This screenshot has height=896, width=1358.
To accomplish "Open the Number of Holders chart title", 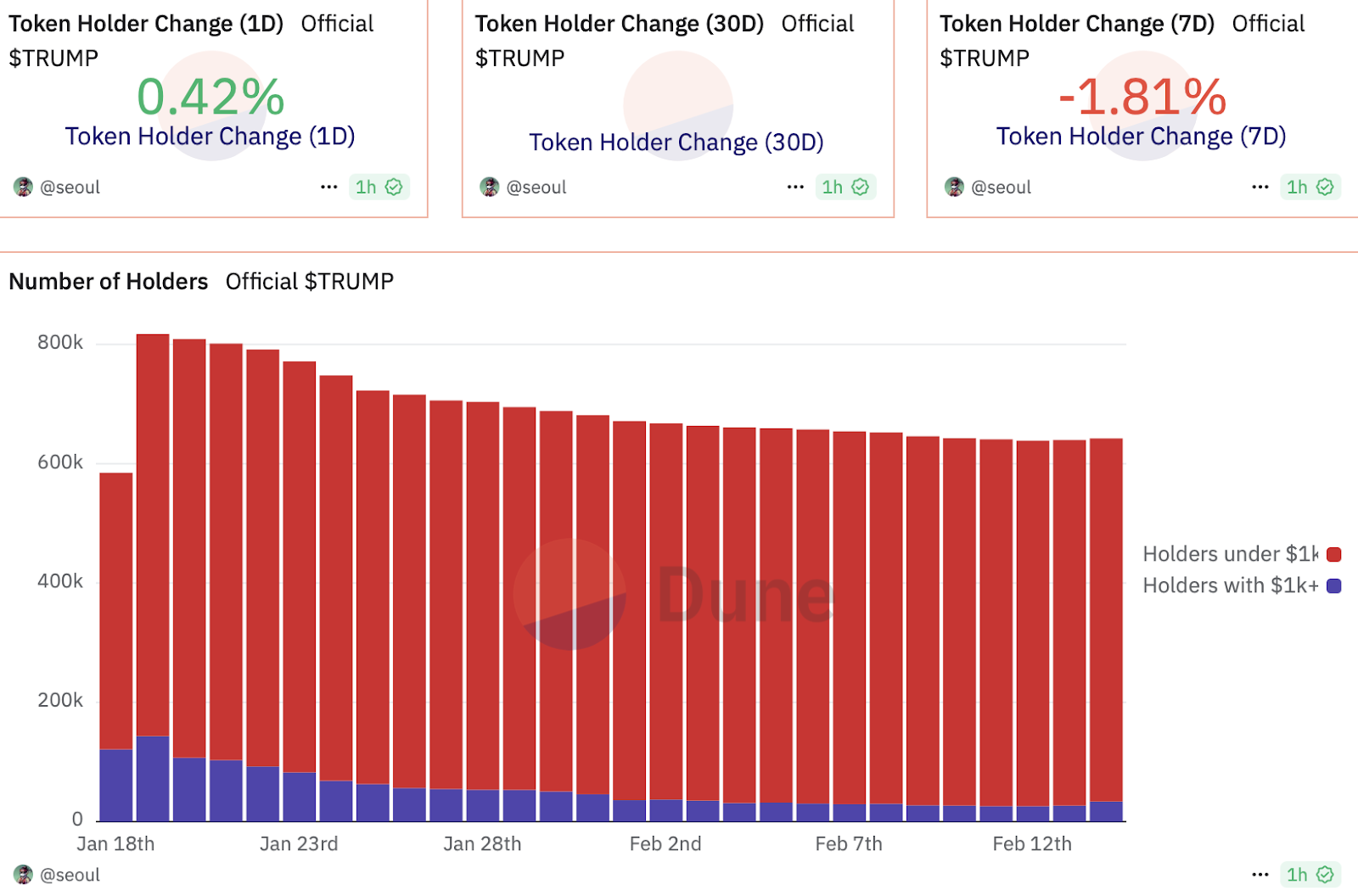I will click(x=109, y=282).
